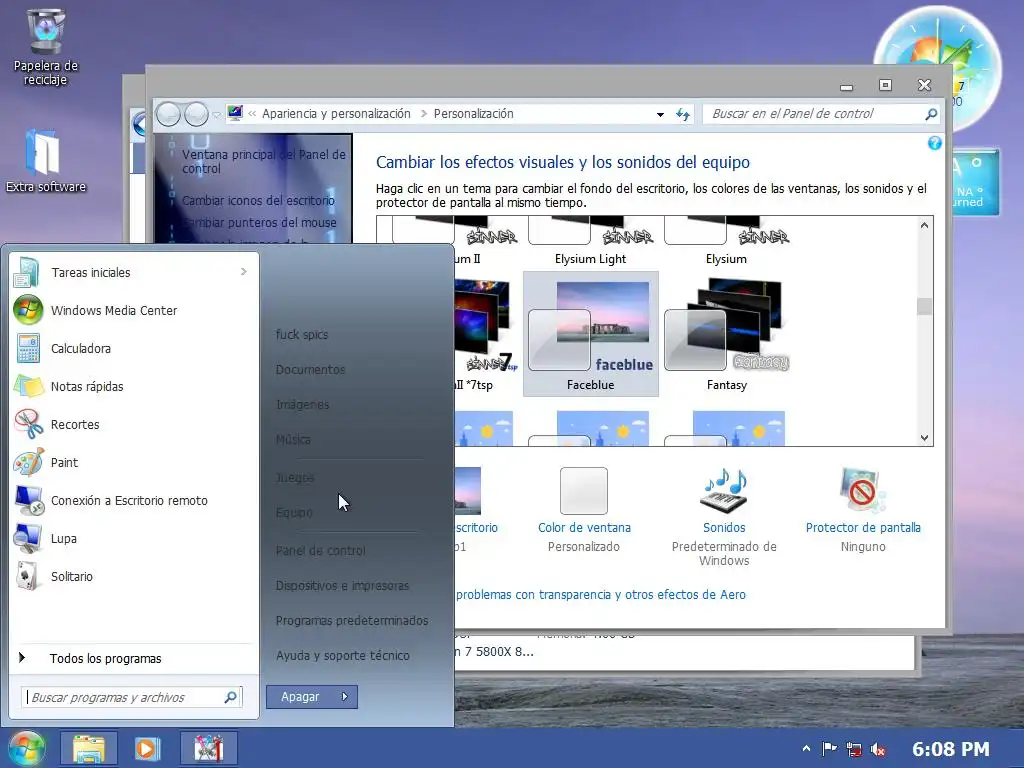
Task: Open the Protector de pantalla icon
Action: point(863,490)
